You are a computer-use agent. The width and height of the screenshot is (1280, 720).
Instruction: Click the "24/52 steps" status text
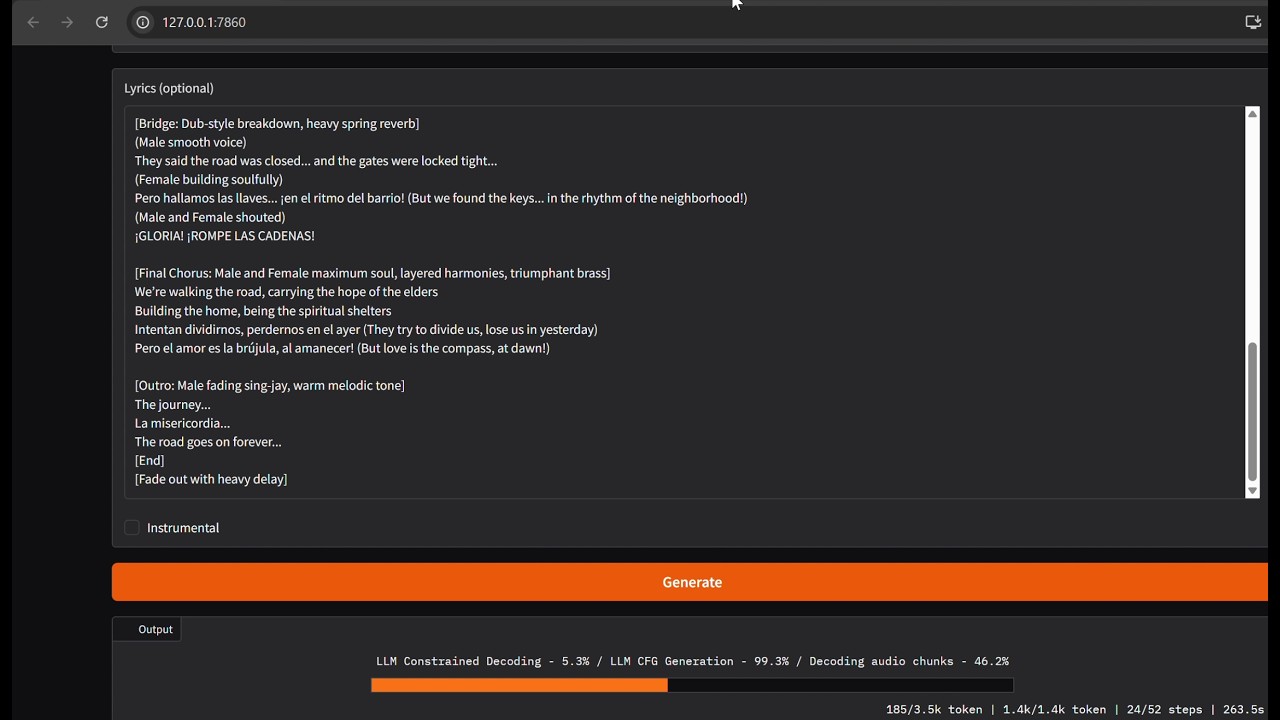click(x=1163, y=709)
